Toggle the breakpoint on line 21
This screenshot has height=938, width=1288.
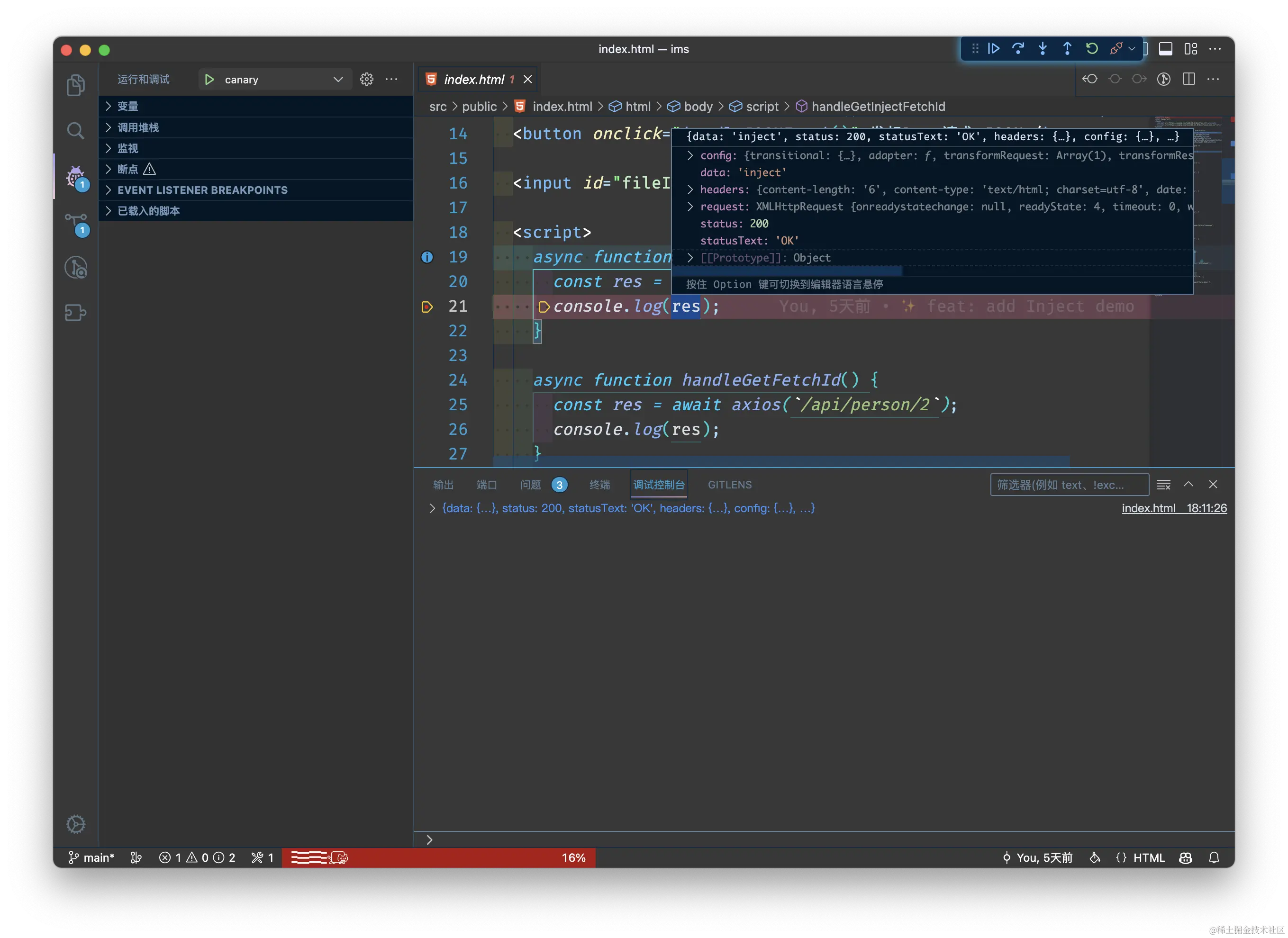(427, 307)
